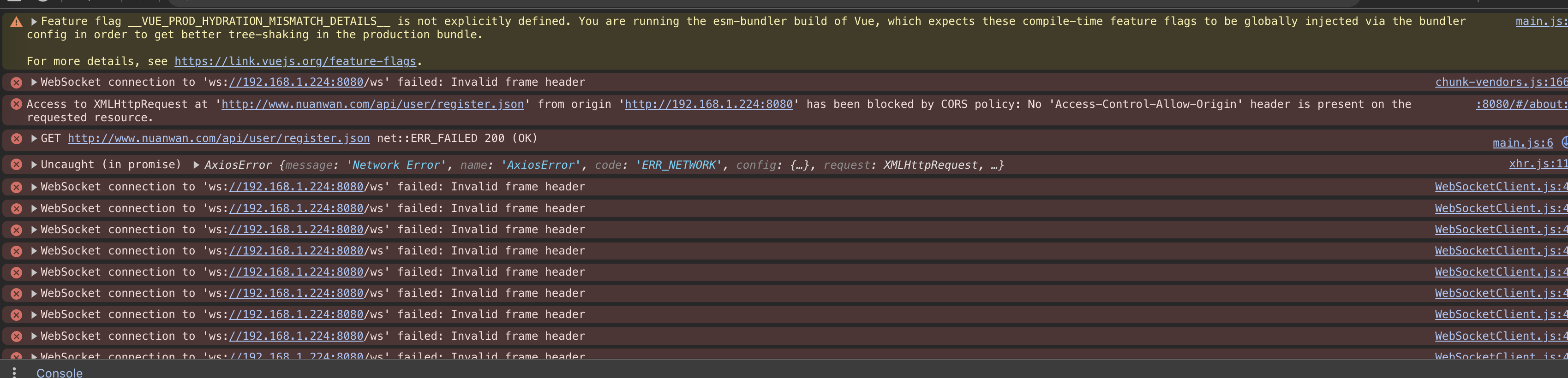Click the register.json URL in the GET error

[219, 139]
